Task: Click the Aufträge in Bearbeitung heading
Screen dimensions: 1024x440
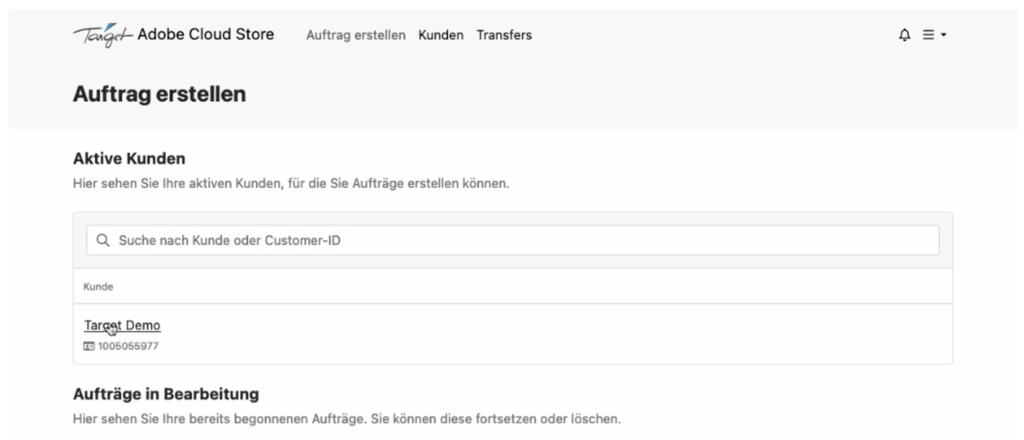Action: (x=166, y=394)
